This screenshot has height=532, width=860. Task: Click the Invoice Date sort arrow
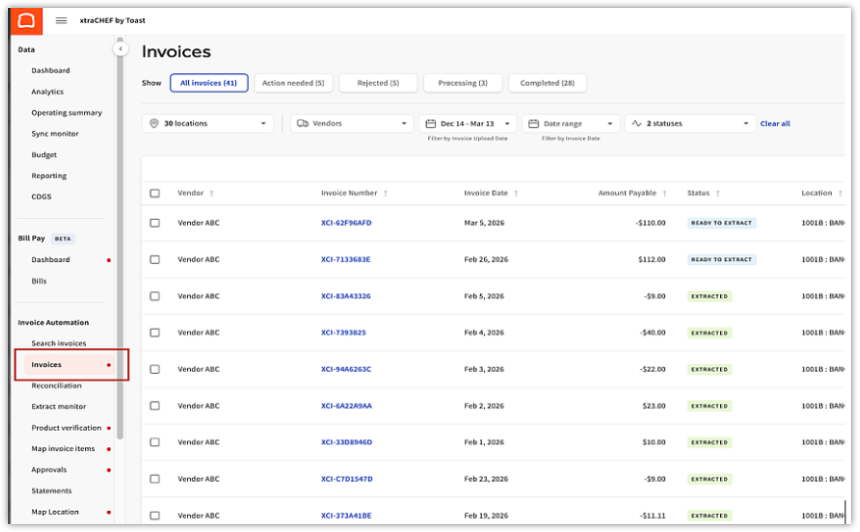coord(516,193)
